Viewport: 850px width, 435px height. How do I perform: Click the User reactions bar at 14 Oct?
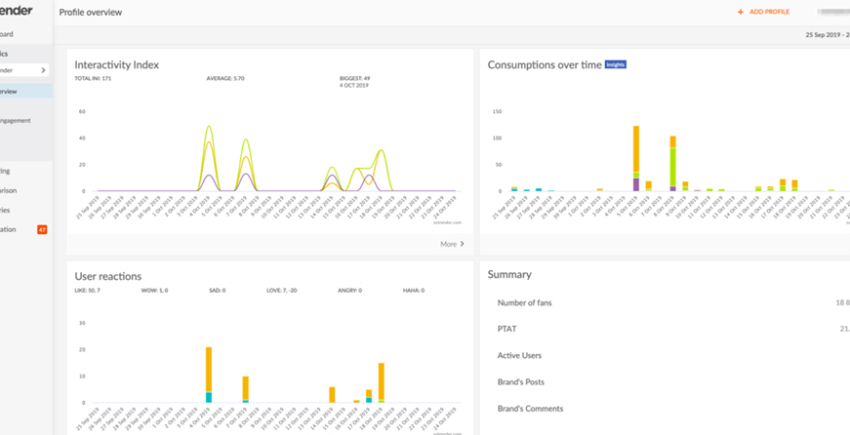(332, 394)
